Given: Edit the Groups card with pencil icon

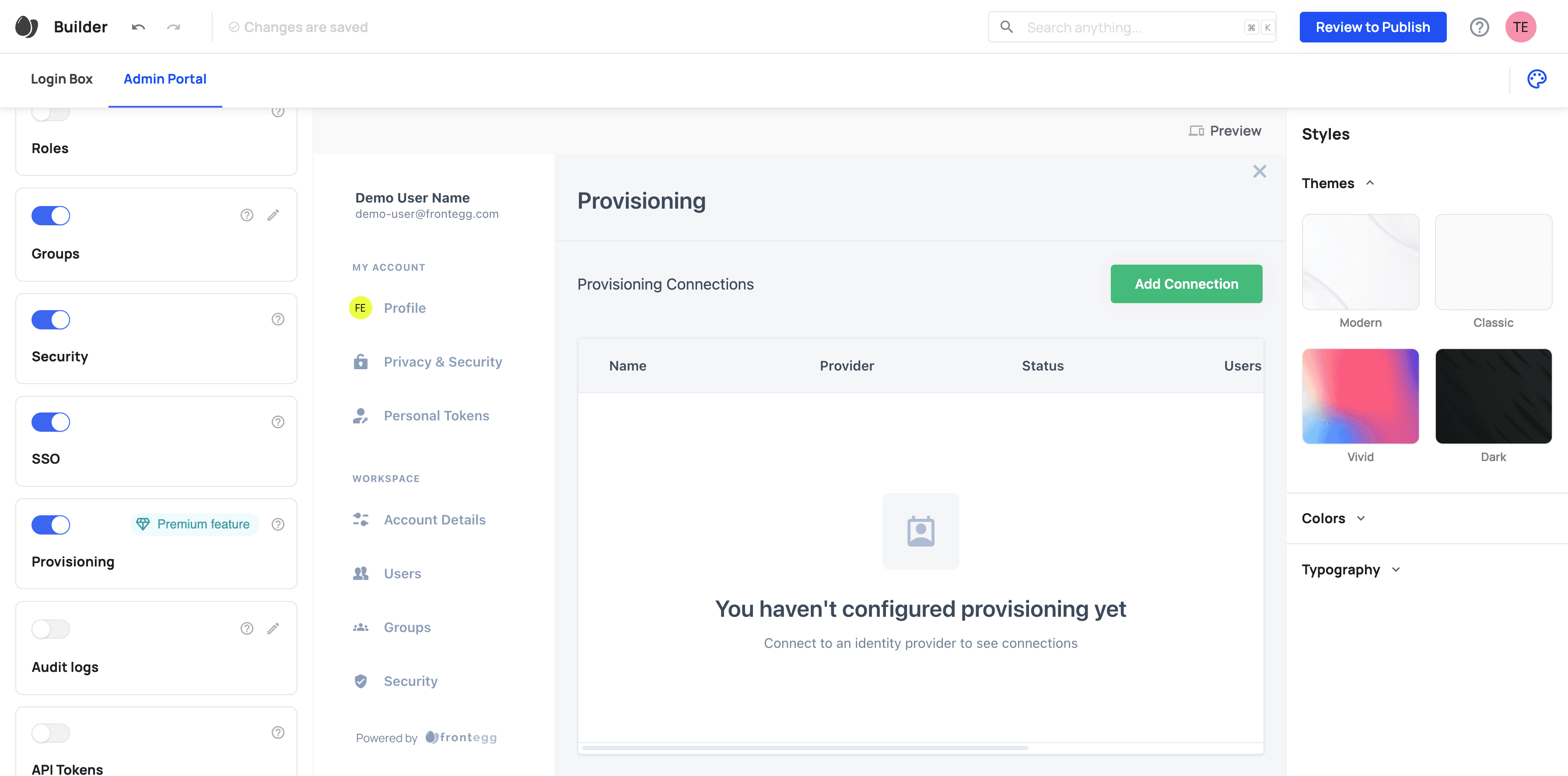Looking at the screenshot, I should 273,215.
